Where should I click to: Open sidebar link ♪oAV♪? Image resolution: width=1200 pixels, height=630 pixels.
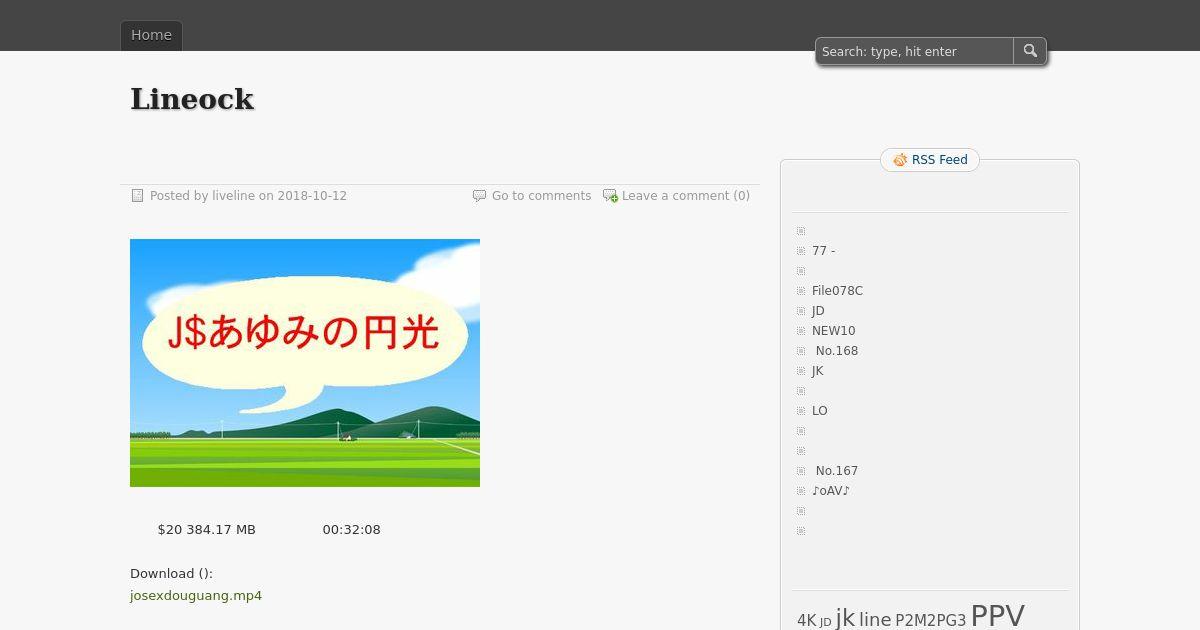click(831, 491)
